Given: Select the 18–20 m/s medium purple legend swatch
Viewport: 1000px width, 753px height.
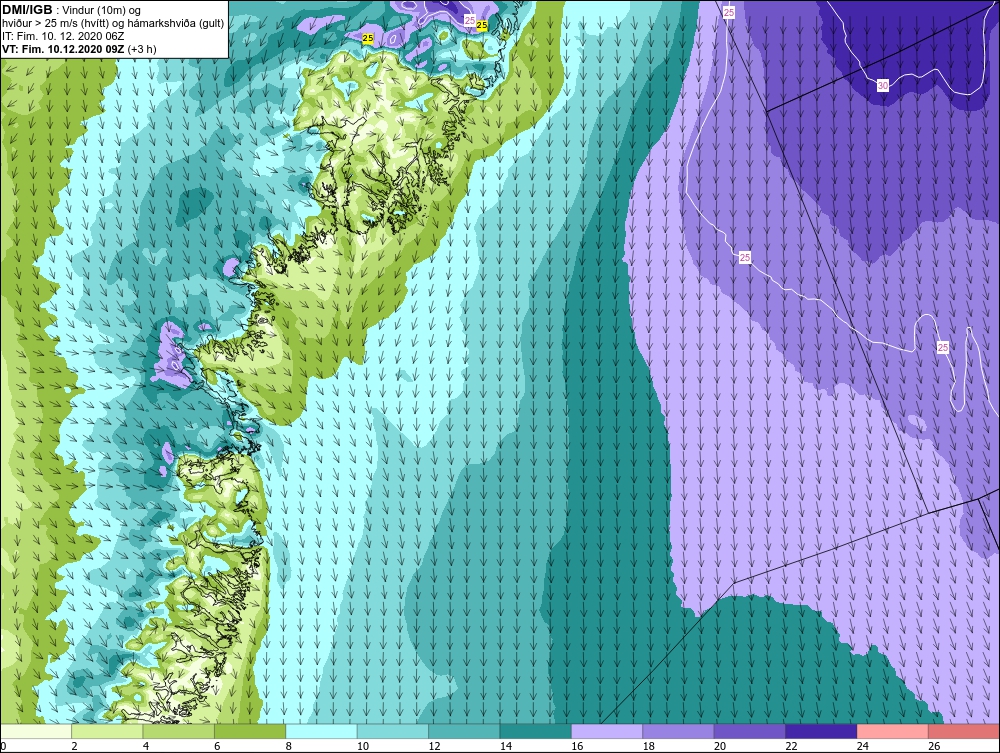Looking at the screenshot, I should (x=679, y=731).
